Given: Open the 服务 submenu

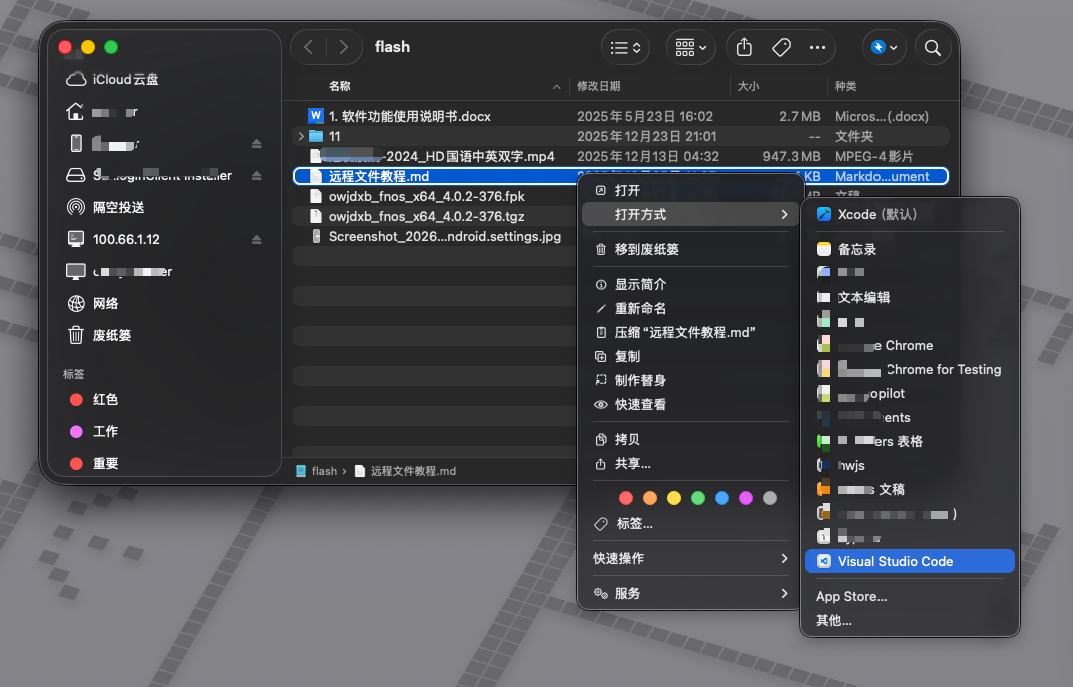Looking at the screenshot, I should 648,593.
